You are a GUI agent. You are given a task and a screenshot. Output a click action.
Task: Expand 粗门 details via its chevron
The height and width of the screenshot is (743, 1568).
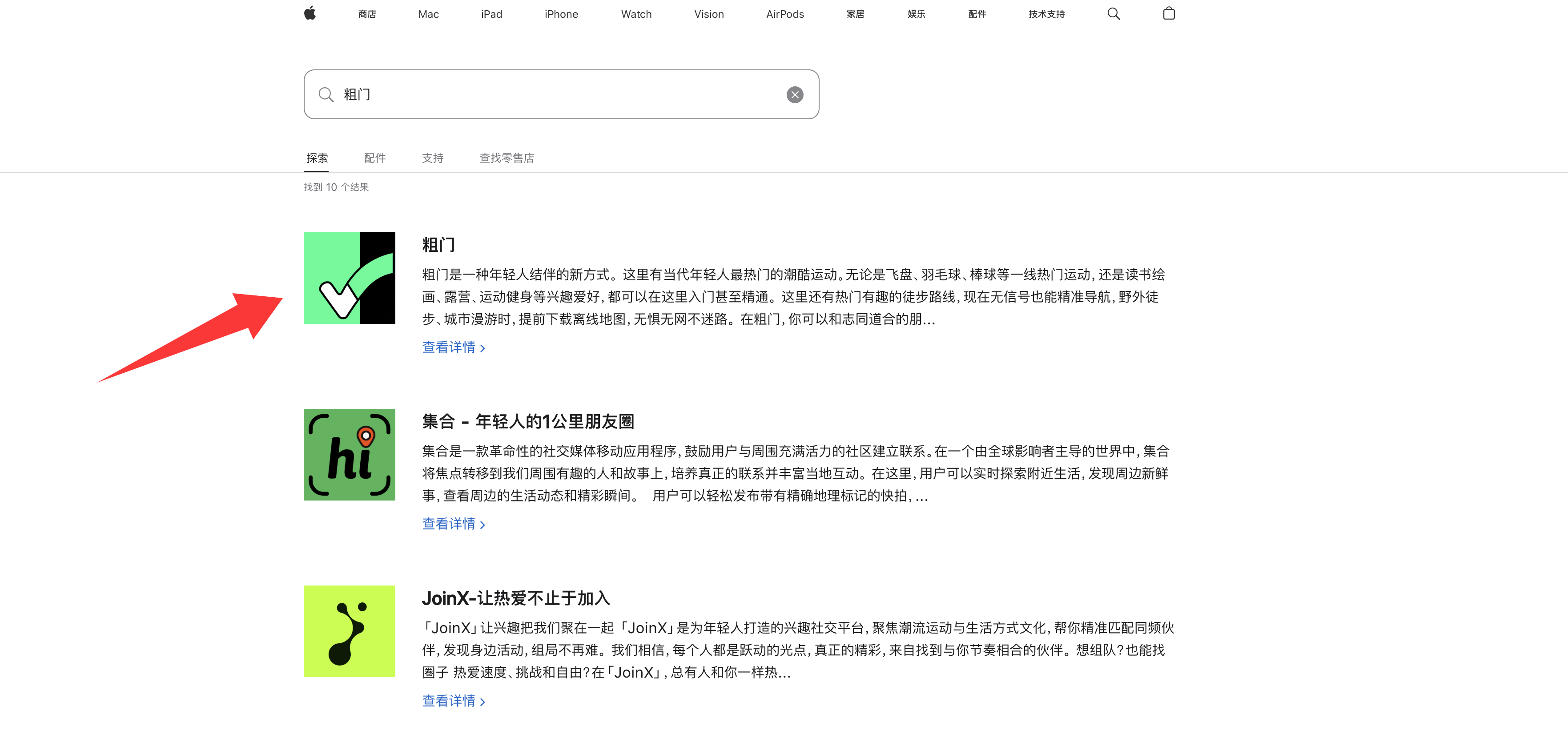[482, 347]
